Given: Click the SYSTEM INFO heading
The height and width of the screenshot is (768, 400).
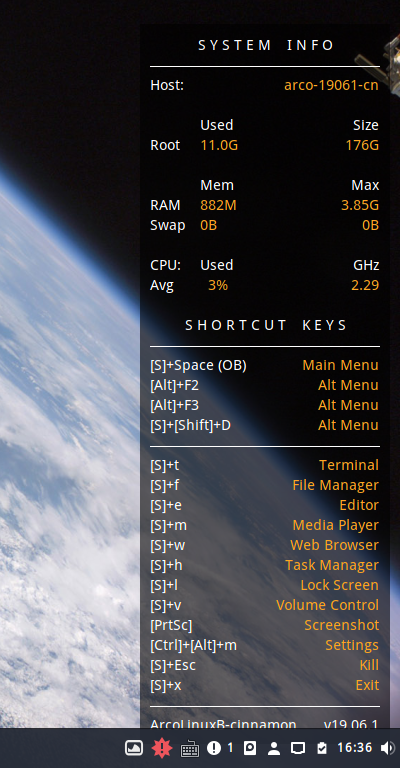Looking at the screenshot, I should pyautogui.click(x=266, y=46).
